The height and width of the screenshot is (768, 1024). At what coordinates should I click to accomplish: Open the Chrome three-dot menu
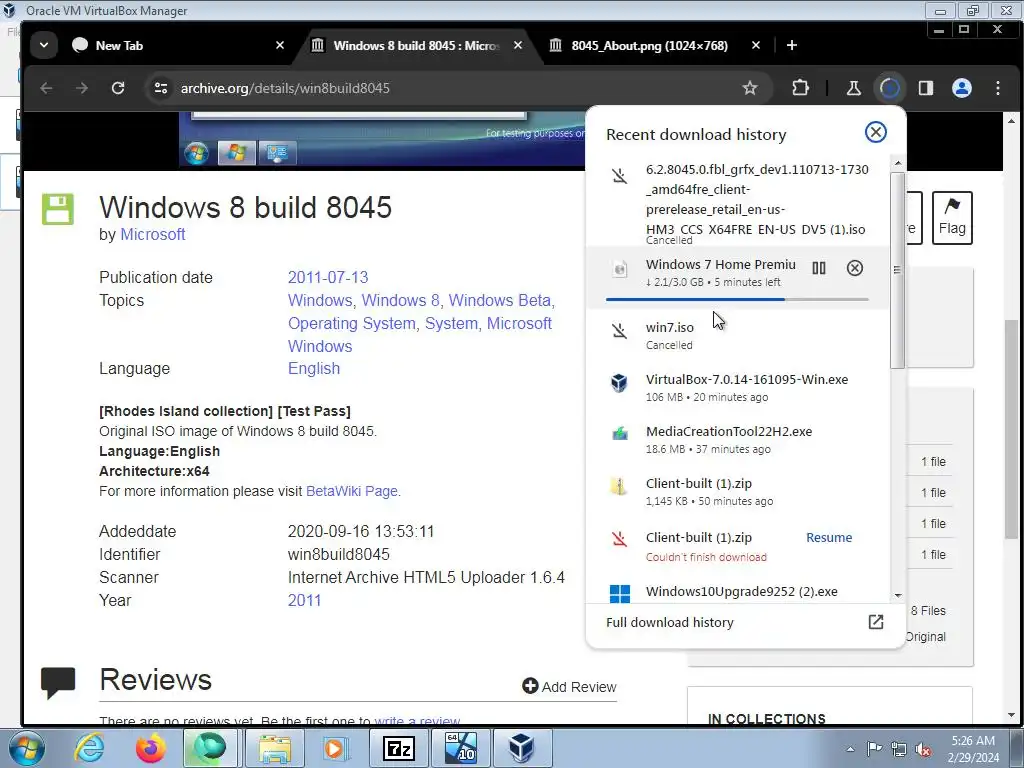coord(998,88)
